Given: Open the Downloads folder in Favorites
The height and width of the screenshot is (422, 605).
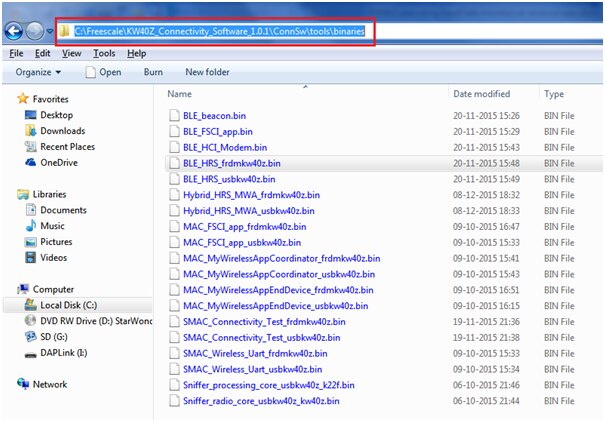Looking at the screenshot, I should coord(62,131).
